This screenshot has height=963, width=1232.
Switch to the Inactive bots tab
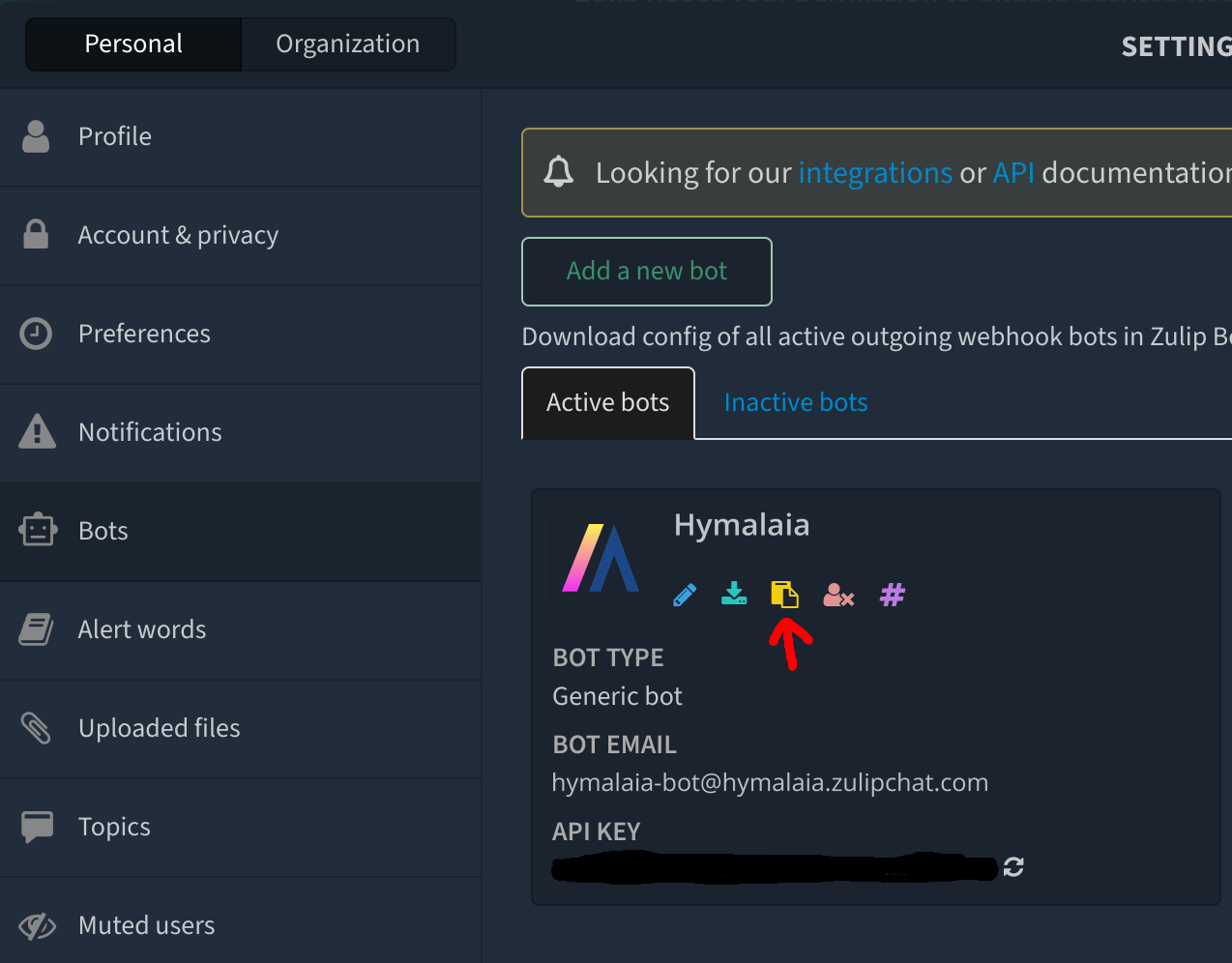point(796,403)
